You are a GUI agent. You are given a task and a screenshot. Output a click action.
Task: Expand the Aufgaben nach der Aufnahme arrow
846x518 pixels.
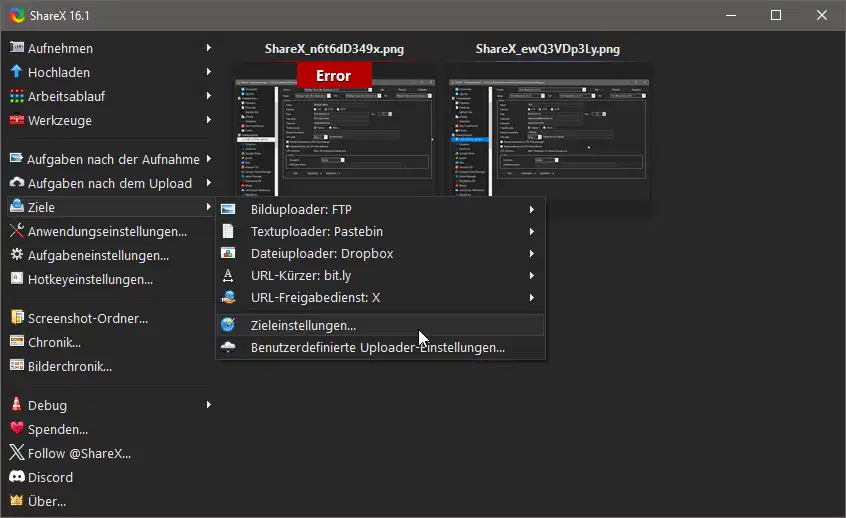[x=208, y=159]
